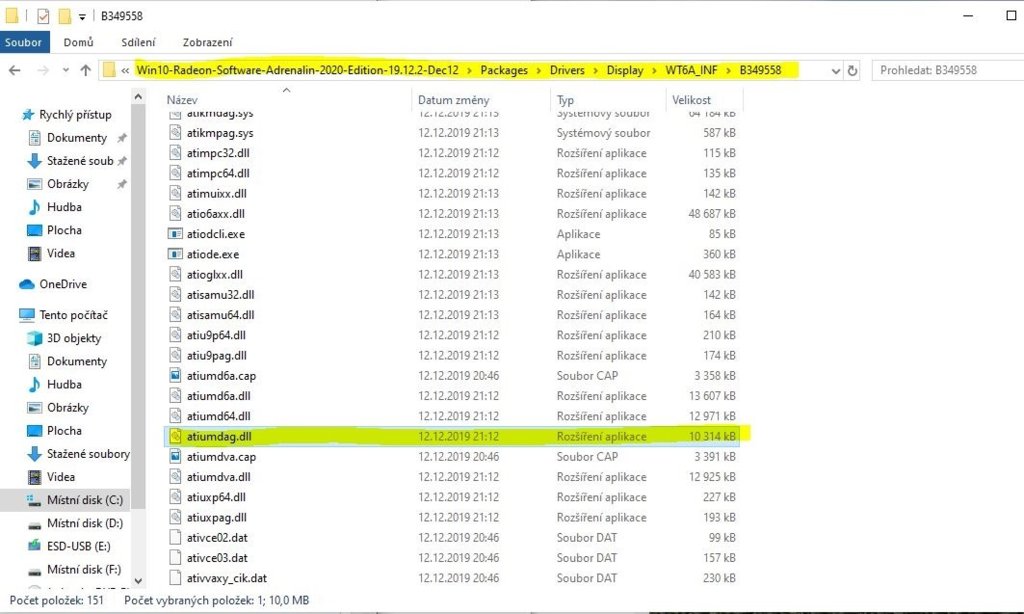Expand hidden breadcrumb path chevron in address bar
This screenshot has height=614, width=1024.
124,71
